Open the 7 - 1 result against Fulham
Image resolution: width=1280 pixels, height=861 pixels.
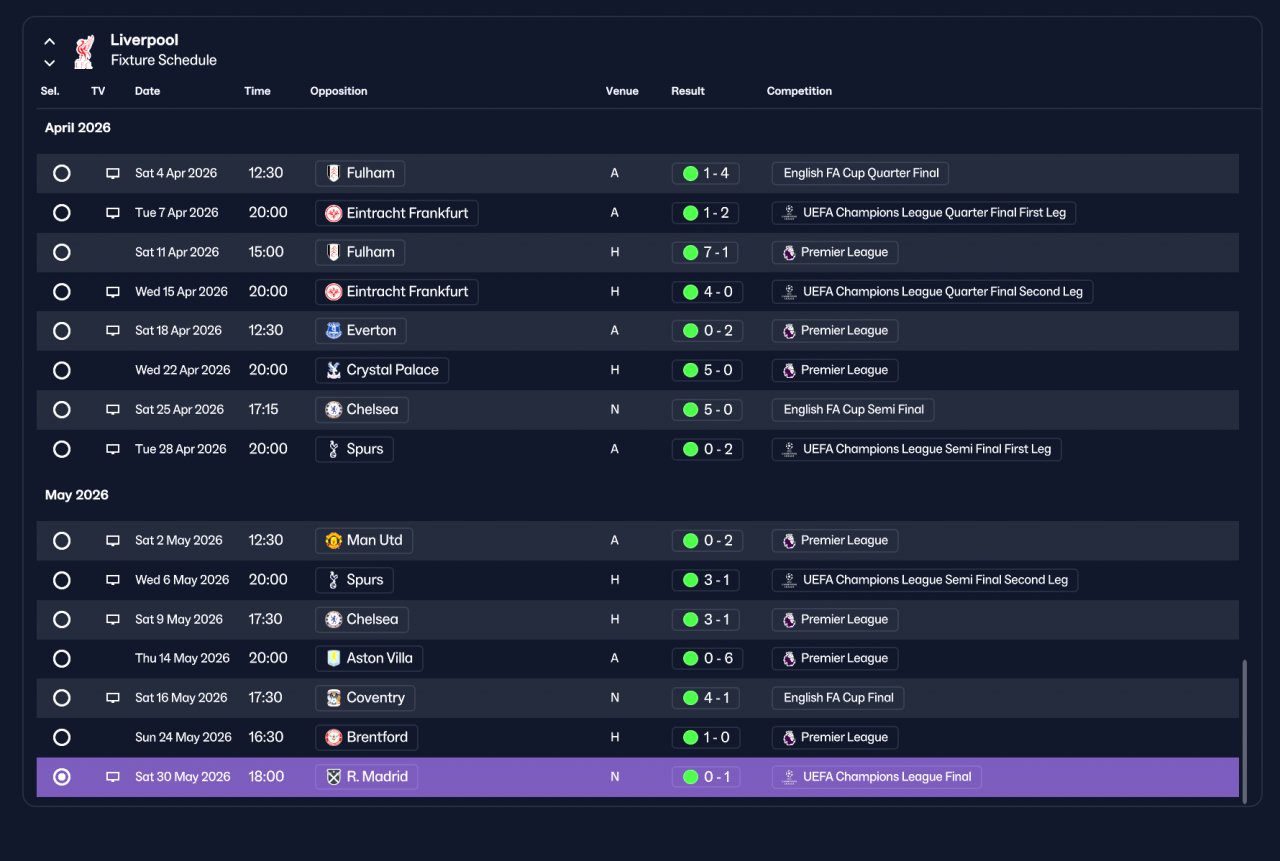(706, 252)
